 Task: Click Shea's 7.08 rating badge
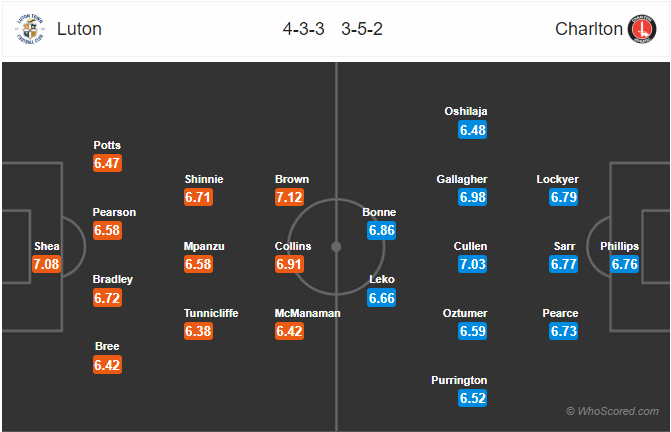click(x=47, y=264)
